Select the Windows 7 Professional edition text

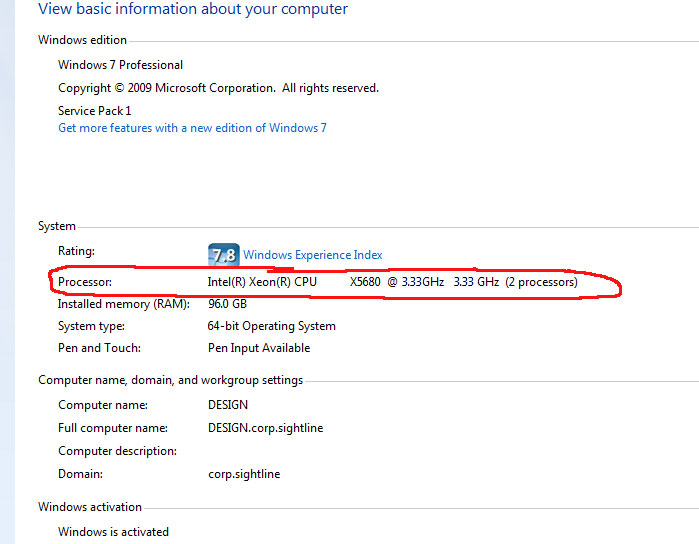(x=120, y=65)
